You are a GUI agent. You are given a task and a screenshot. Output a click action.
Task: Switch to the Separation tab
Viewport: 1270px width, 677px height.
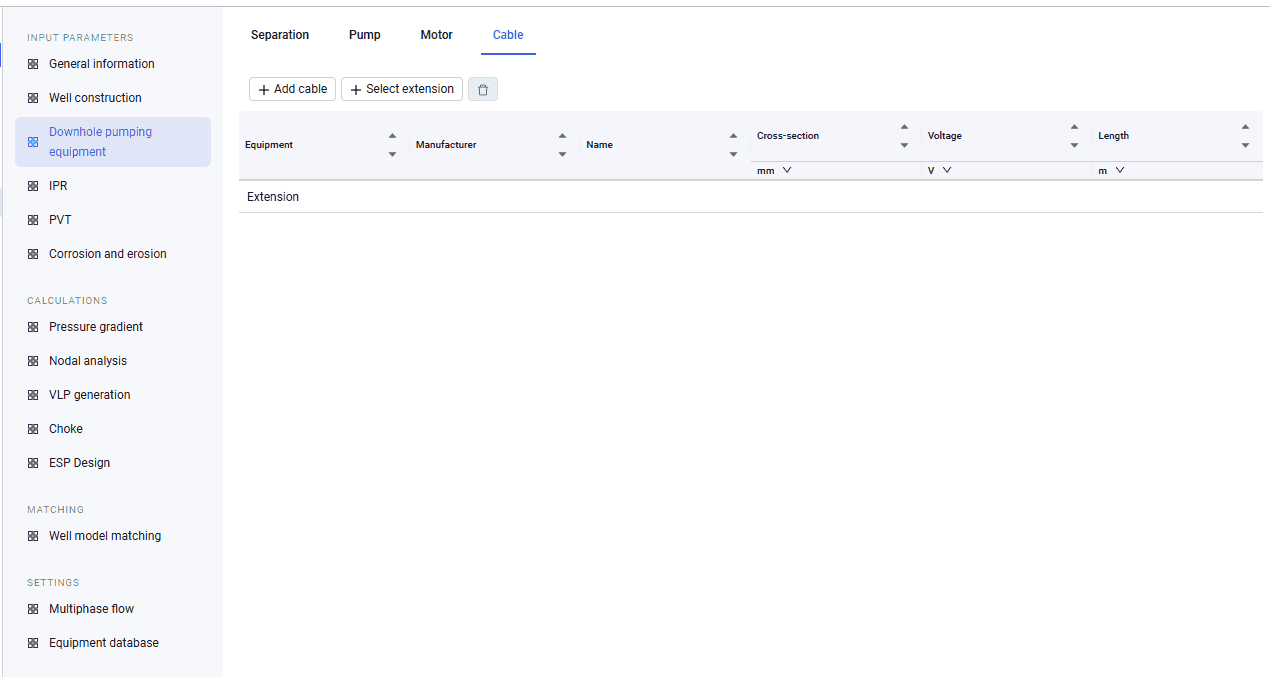[280, 35]
